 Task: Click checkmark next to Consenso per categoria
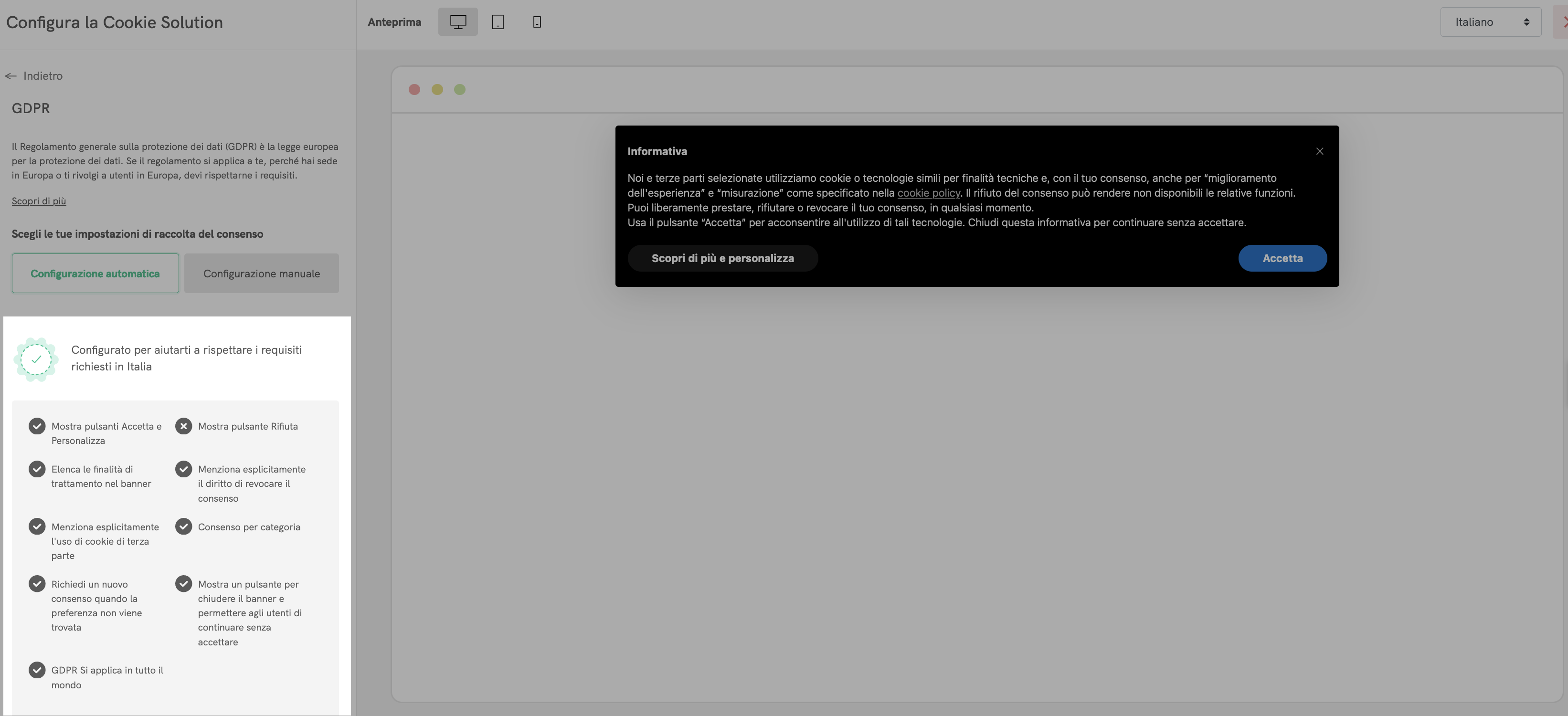[183, 526]
